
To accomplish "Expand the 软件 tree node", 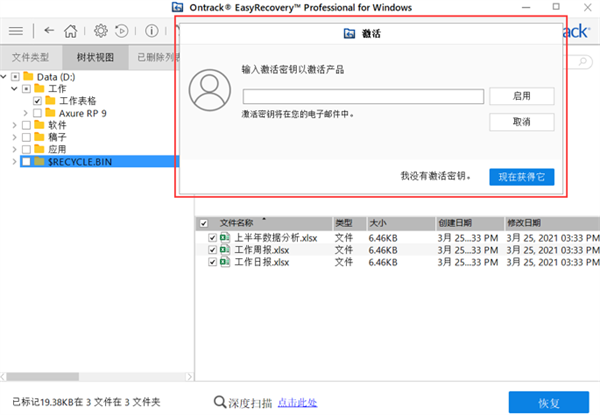I will tap(15, 125).
